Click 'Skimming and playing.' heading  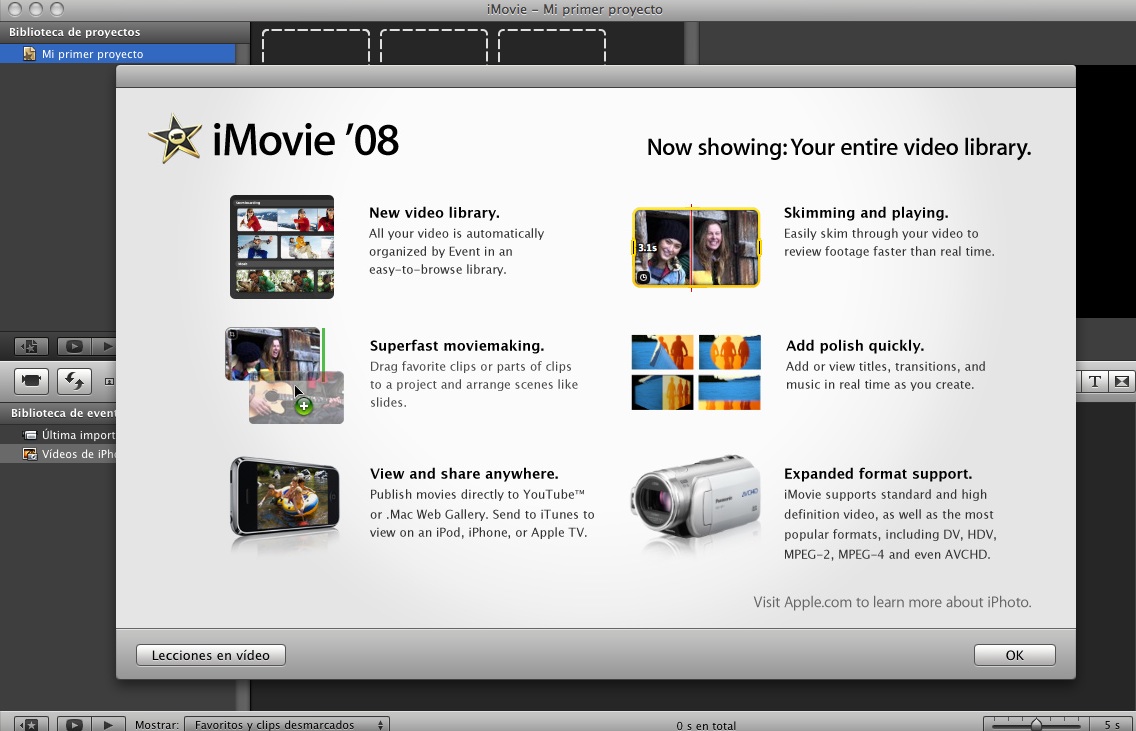tap(866, 213)
